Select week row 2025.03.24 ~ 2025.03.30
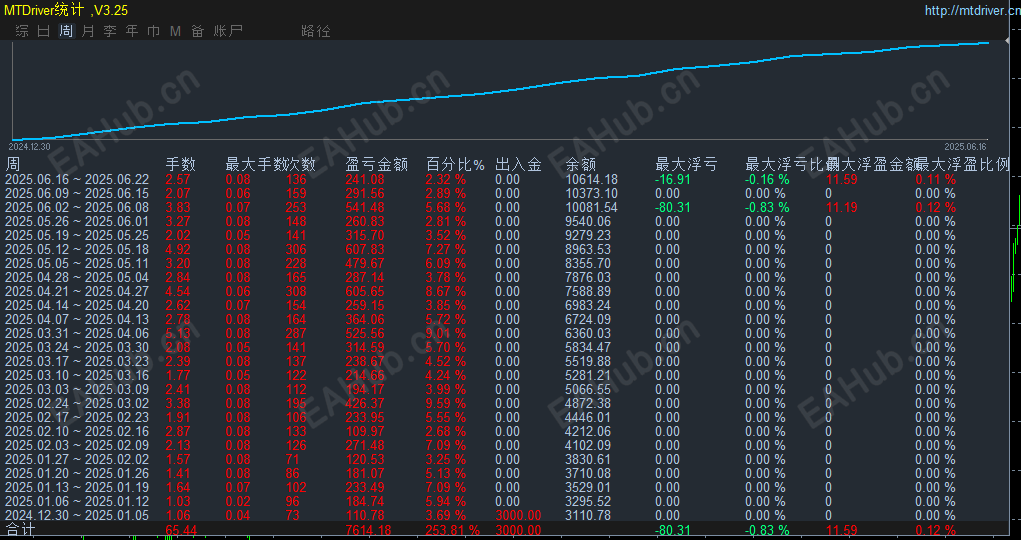The height and width of the screenshot is (540, 1021). point(77,347)
